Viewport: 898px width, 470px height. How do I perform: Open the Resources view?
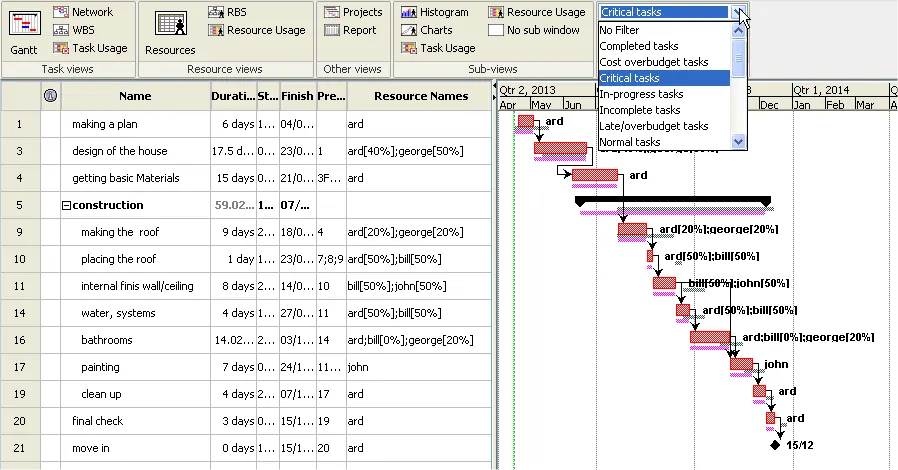[x=170, y=33]
